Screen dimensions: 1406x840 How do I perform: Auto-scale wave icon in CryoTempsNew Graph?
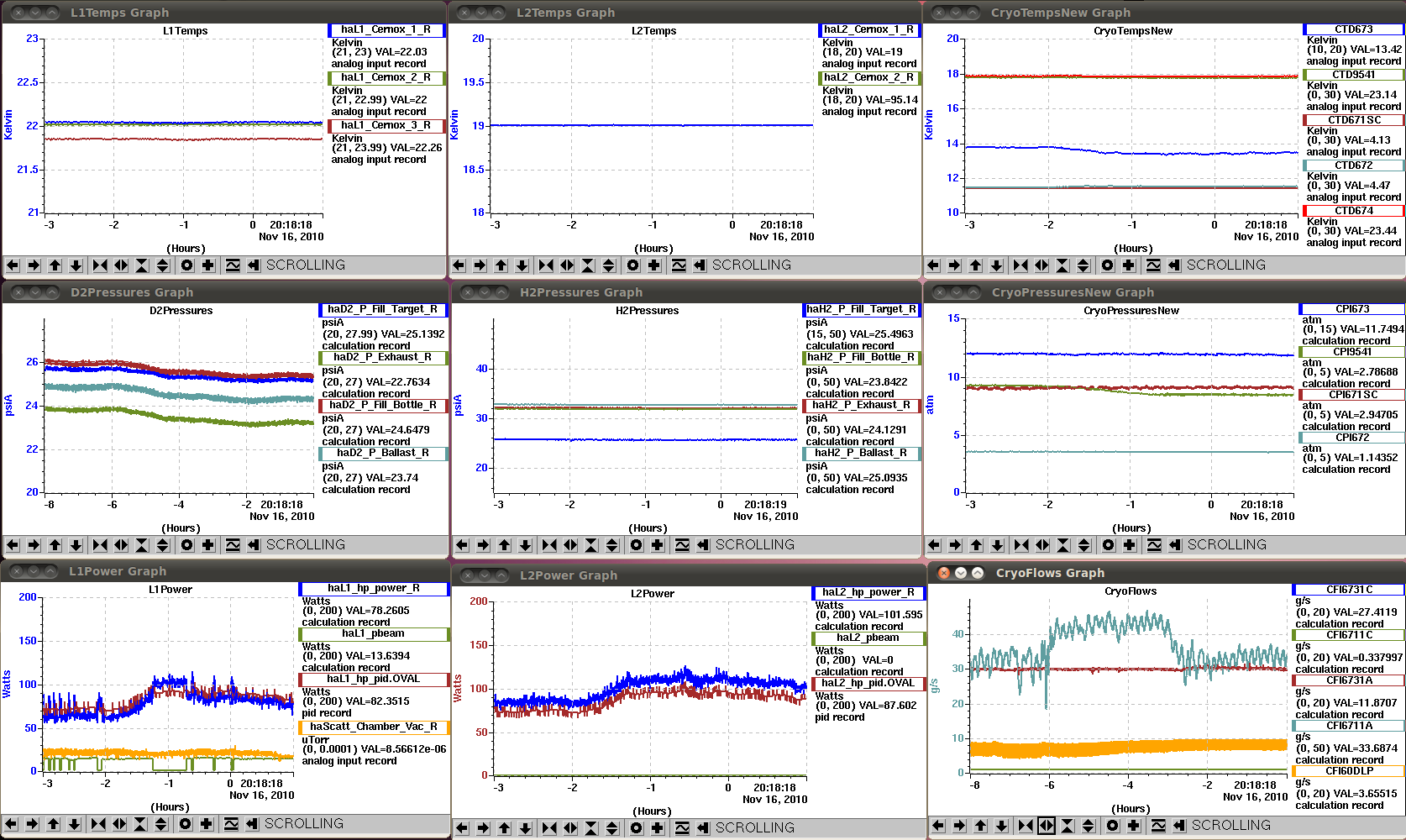(x=1153, y=265)
